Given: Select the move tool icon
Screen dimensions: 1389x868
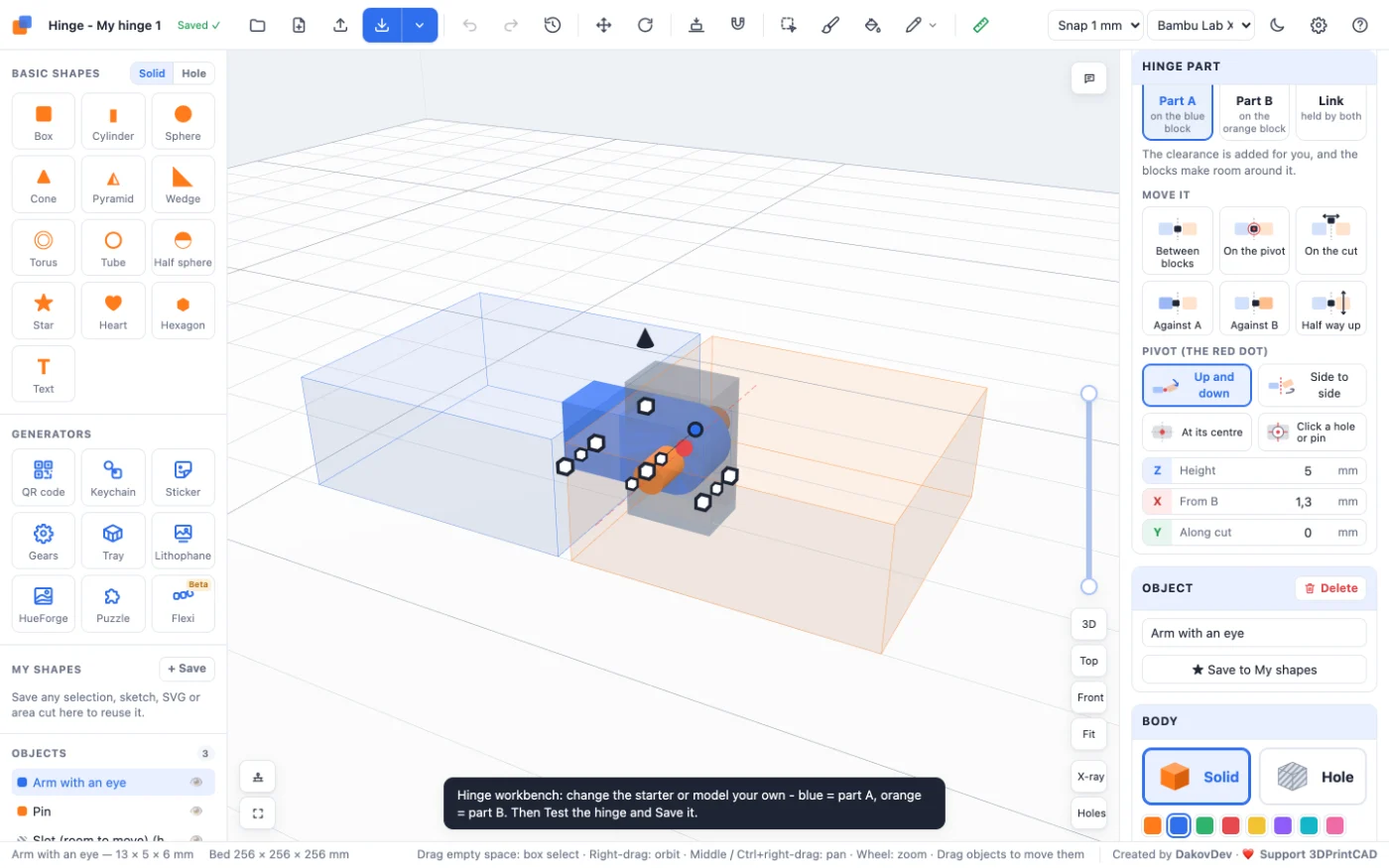Looking at the screenshot, I should pos(603,26).
